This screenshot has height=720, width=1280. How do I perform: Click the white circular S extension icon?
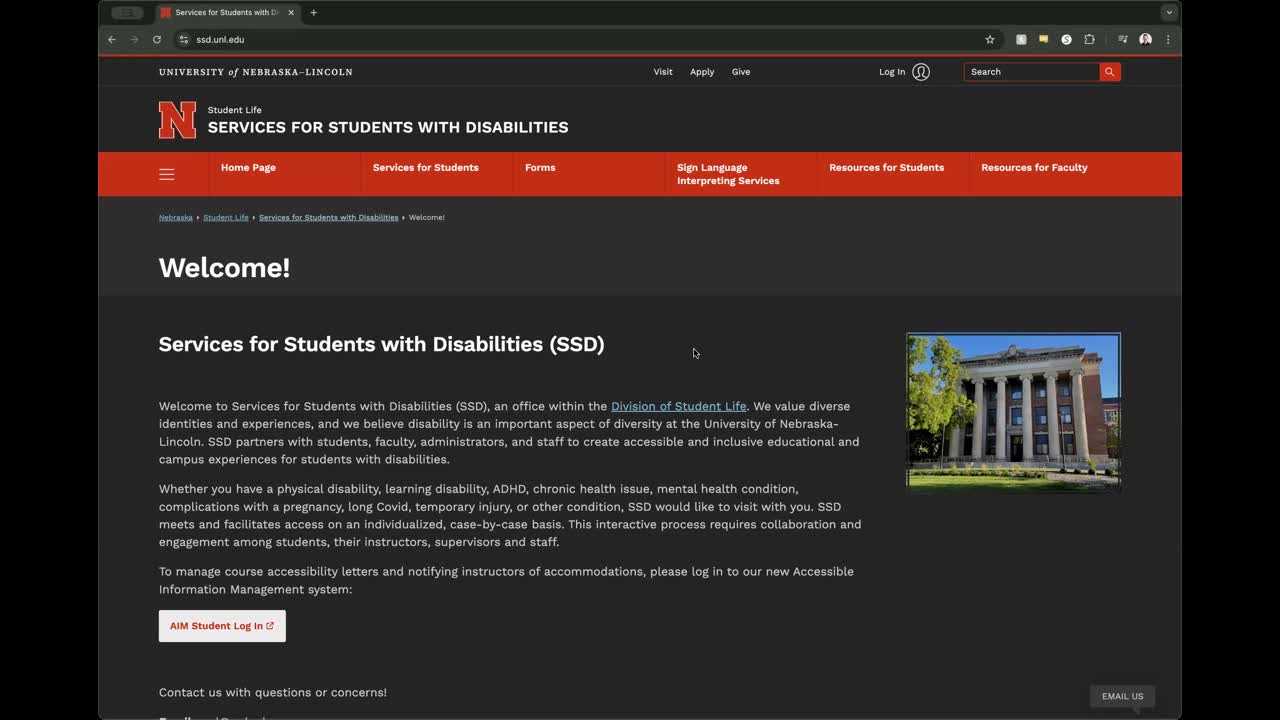coord(1066,40)
